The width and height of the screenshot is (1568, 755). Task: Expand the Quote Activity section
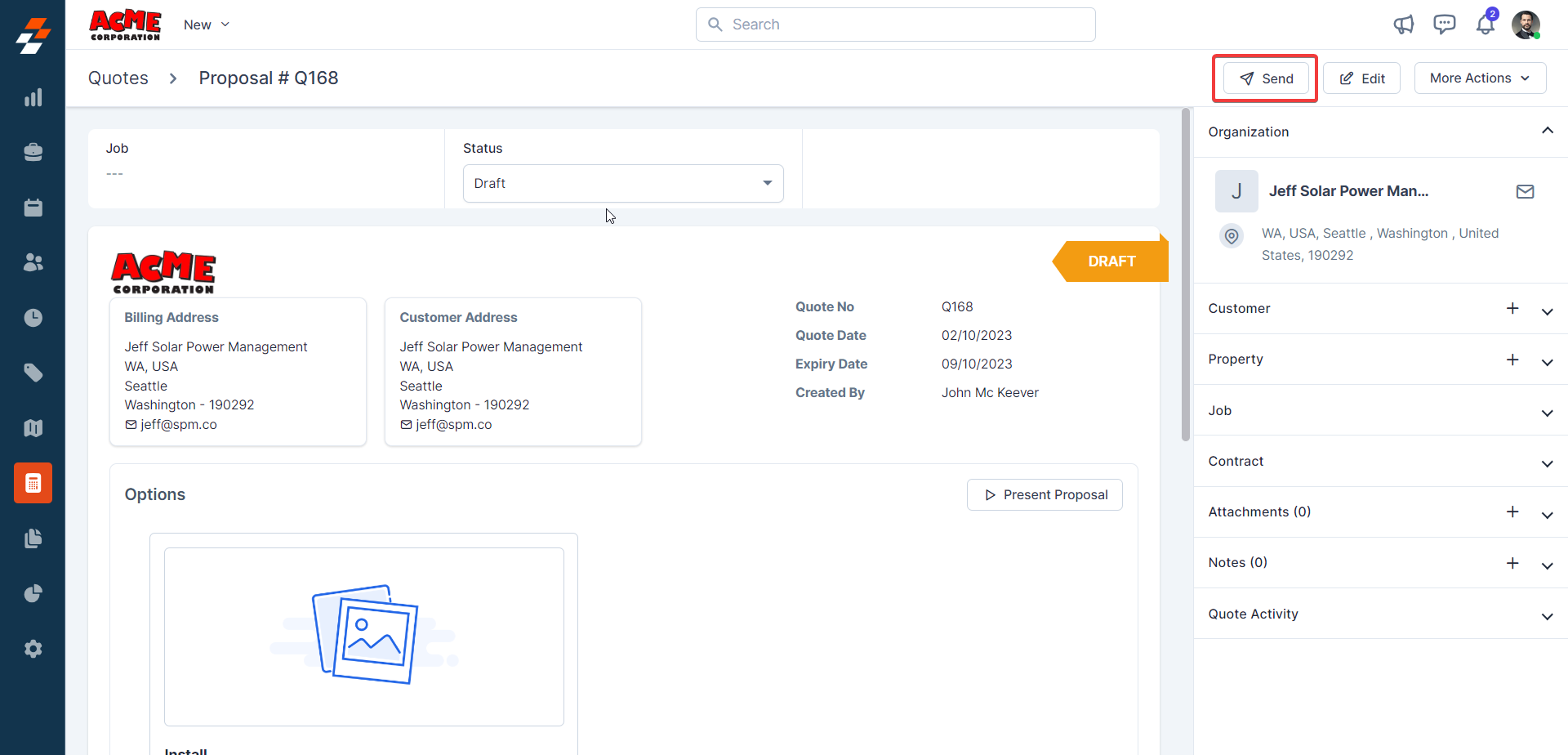point(1547,616)
